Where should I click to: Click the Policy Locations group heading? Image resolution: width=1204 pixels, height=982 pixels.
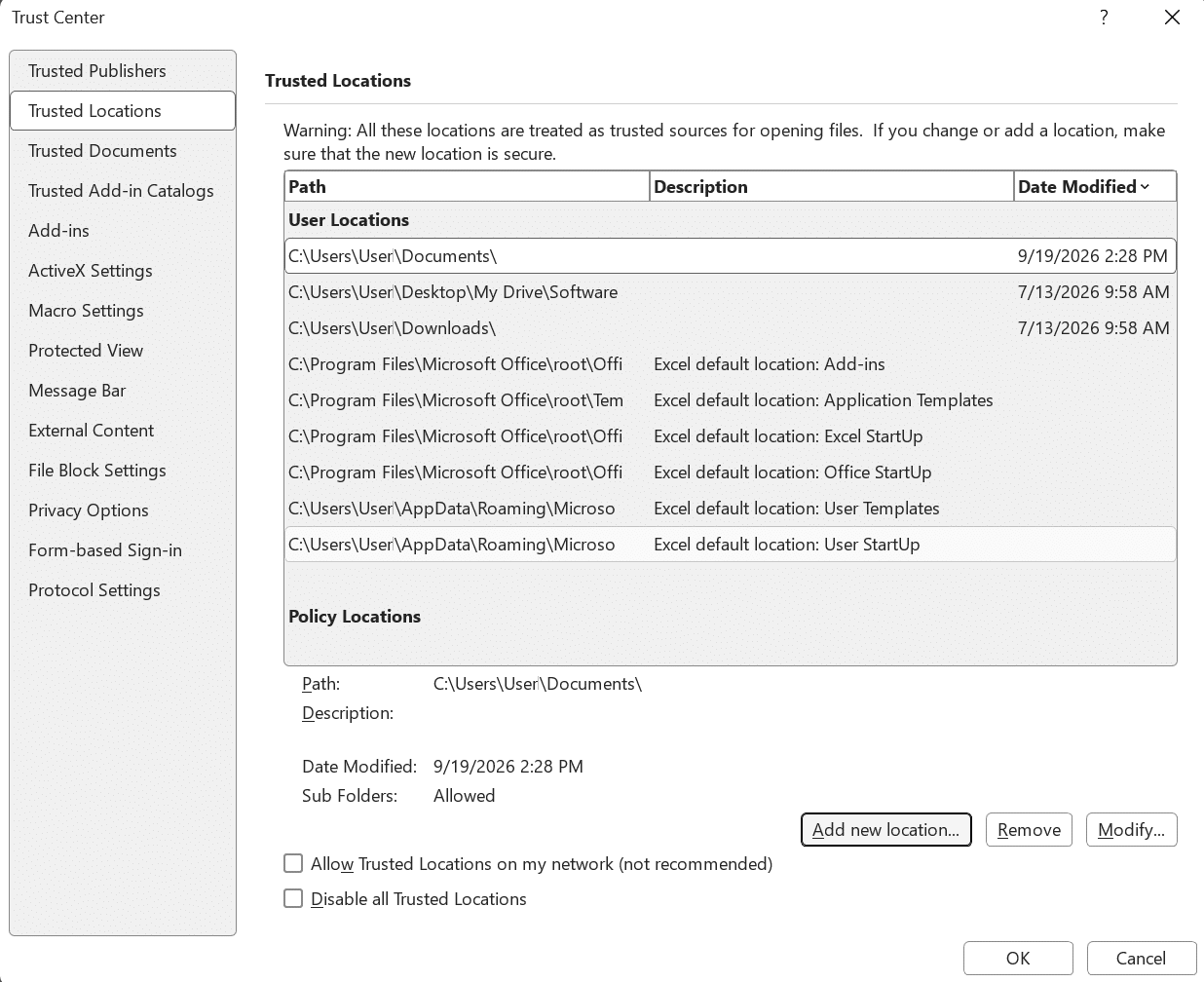click(x=355, y=617)
